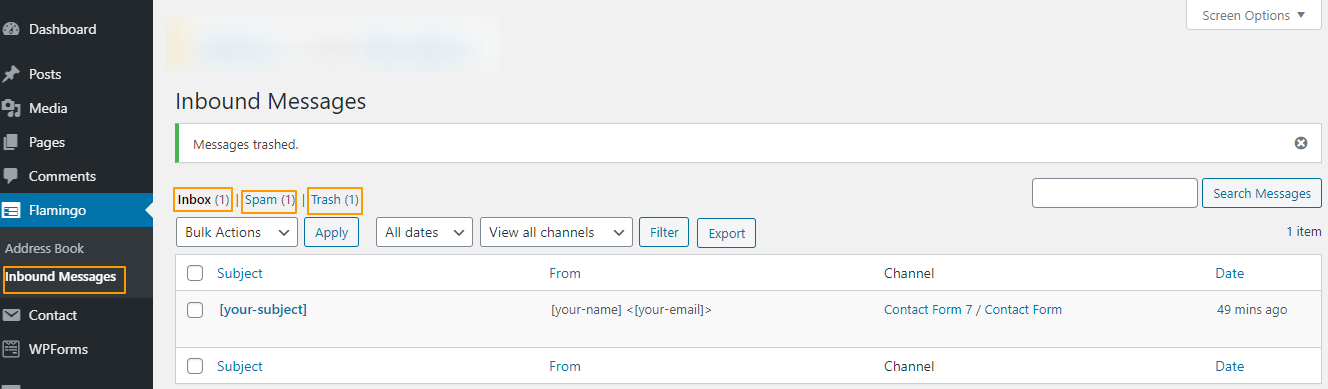The width and height of the screenshot is (1328, 389).
Task: Open the Dashboard gauge icon
Action: [x=12, y=29]
